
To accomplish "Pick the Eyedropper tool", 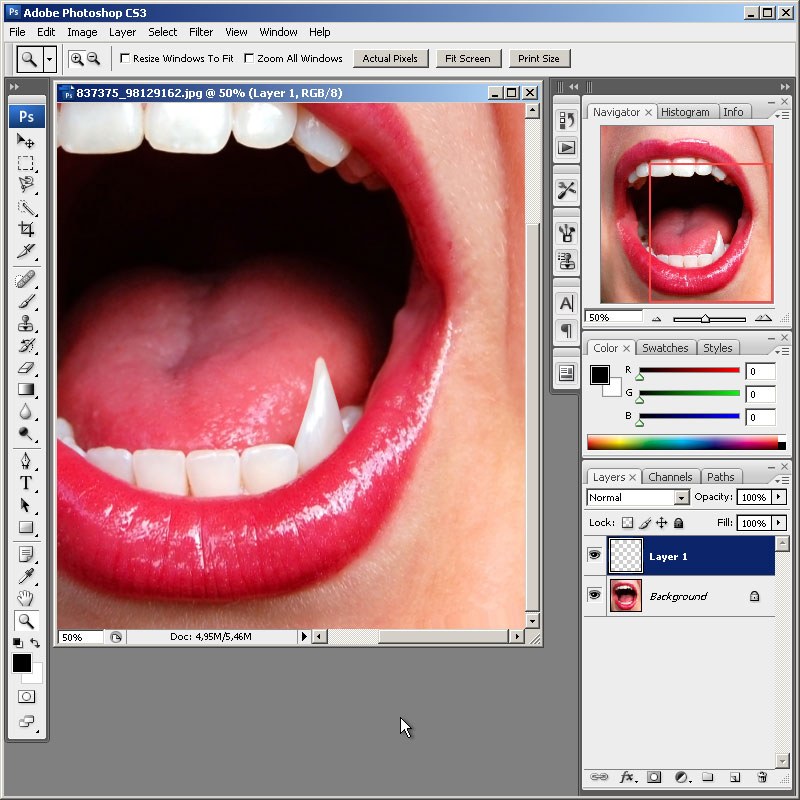I will click(x=26, y=575).
